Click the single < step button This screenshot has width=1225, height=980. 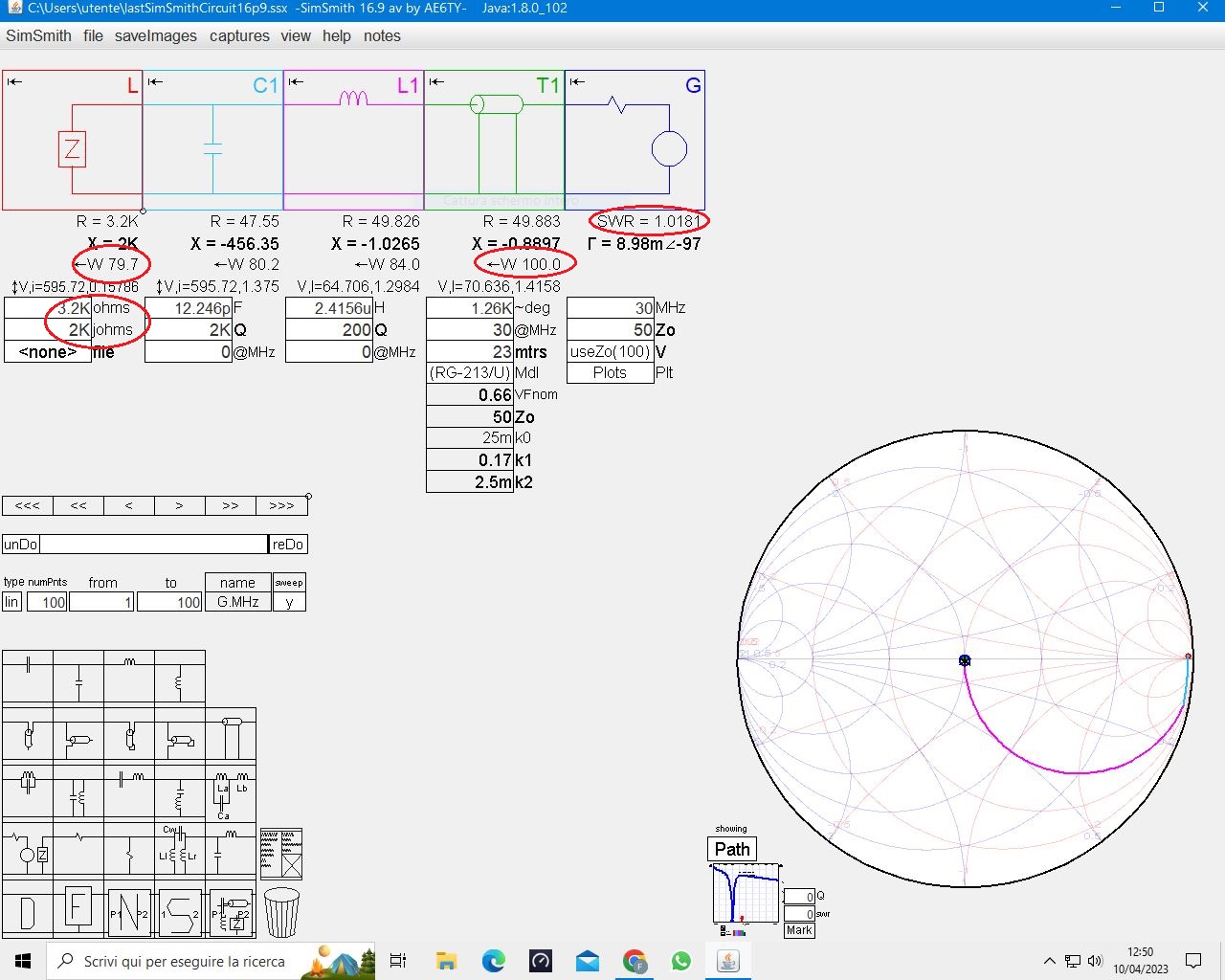coord(129,505)
